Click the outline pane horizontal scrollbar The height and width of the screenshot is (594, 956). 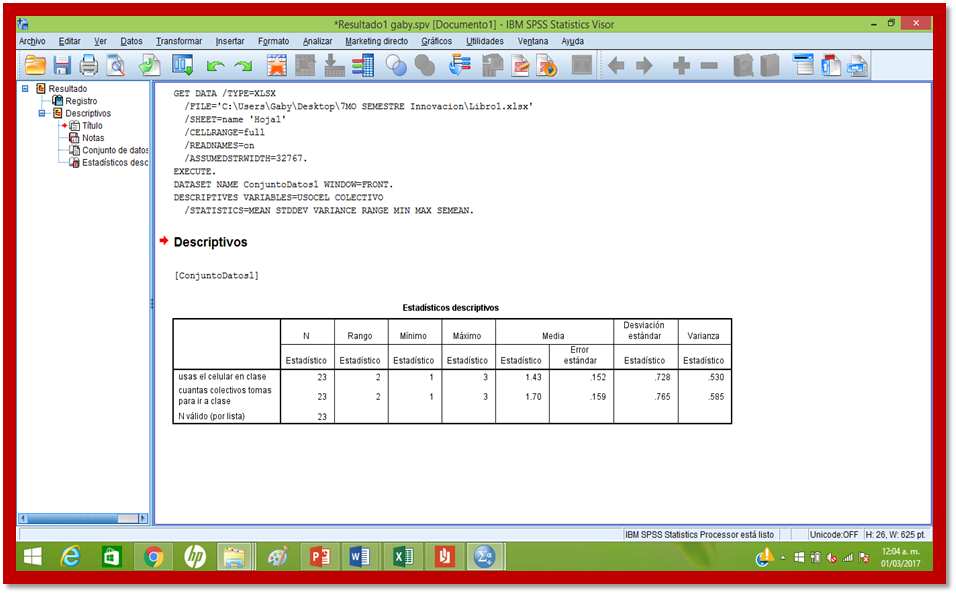coord(83,518)
